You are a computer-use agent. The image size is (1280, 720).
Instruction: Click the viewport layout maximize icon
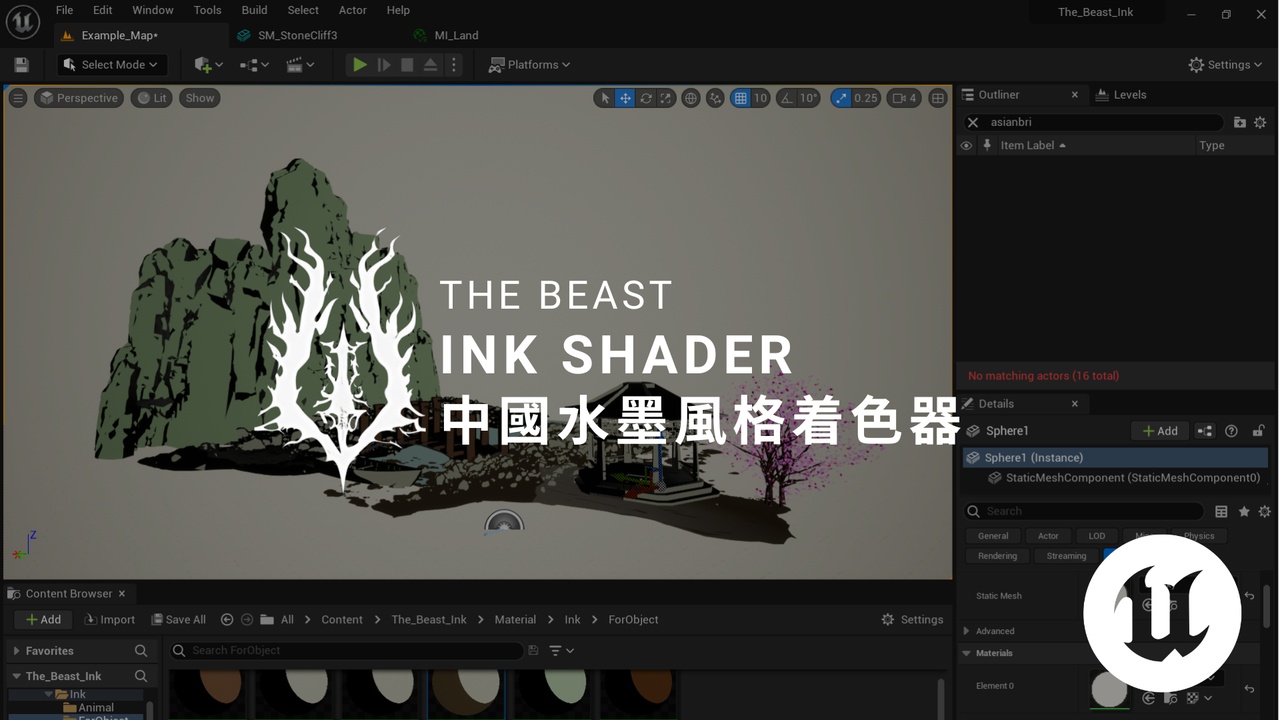[938, 98]
